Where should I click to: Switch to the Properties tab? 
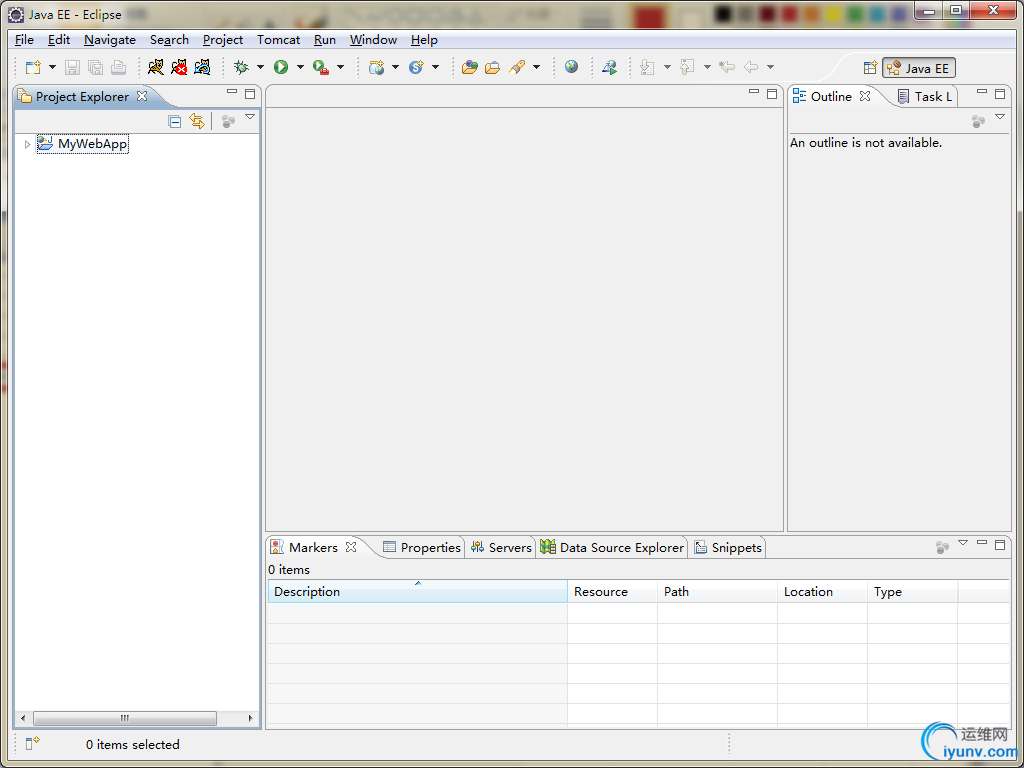422,547
